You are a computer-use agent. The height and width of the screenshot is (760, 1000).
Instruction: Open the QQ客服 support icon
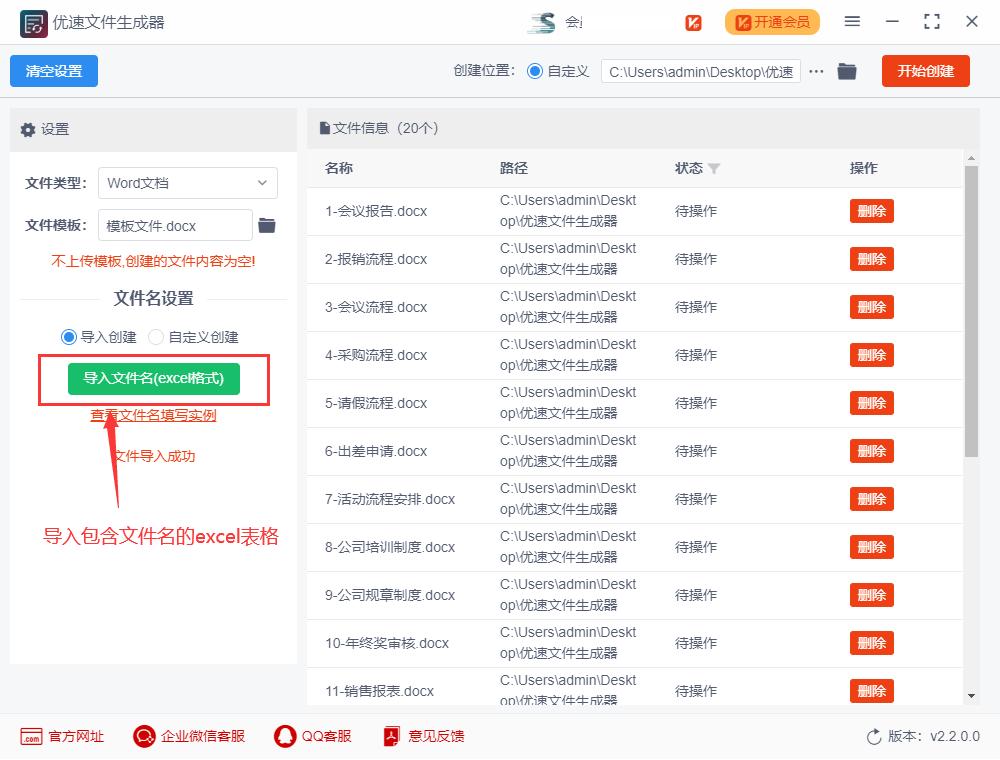point(284,736)
